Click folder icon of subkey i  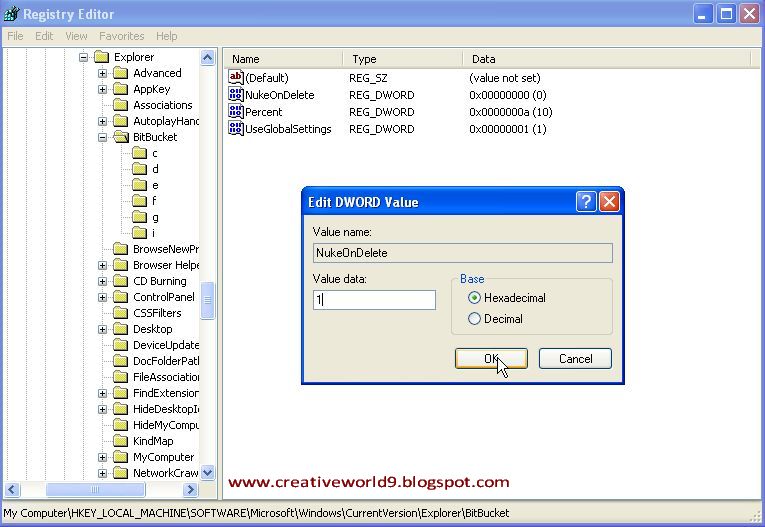point(140,233)
